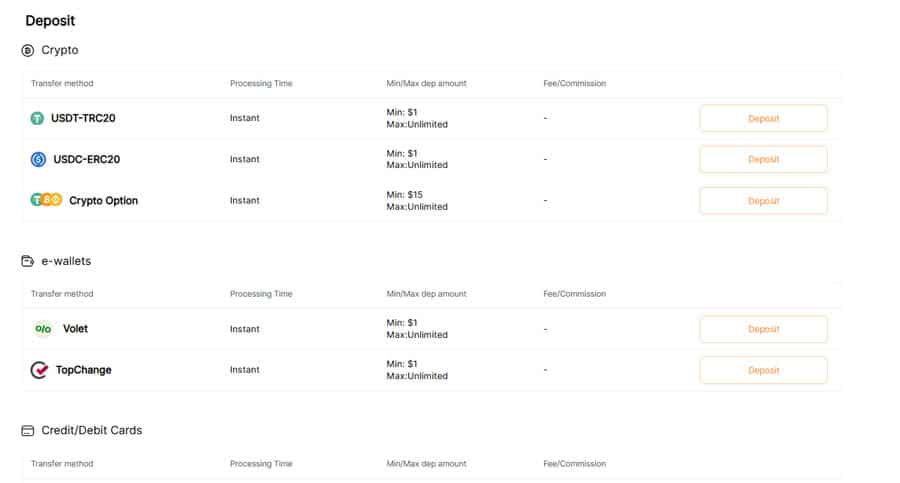This screenshot has width=900, height=483.
Task: Click the Deposit page title
Action: (x=50, y=21)
